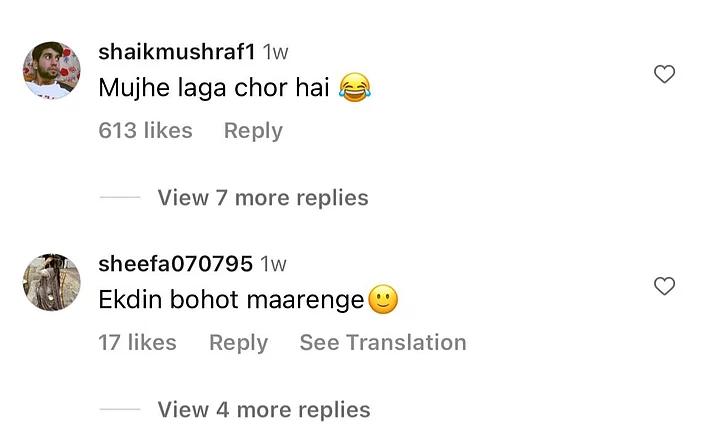720x448 pixels.
Task: Open shaikmushraf1's profile picture
Action: point(51,70)
